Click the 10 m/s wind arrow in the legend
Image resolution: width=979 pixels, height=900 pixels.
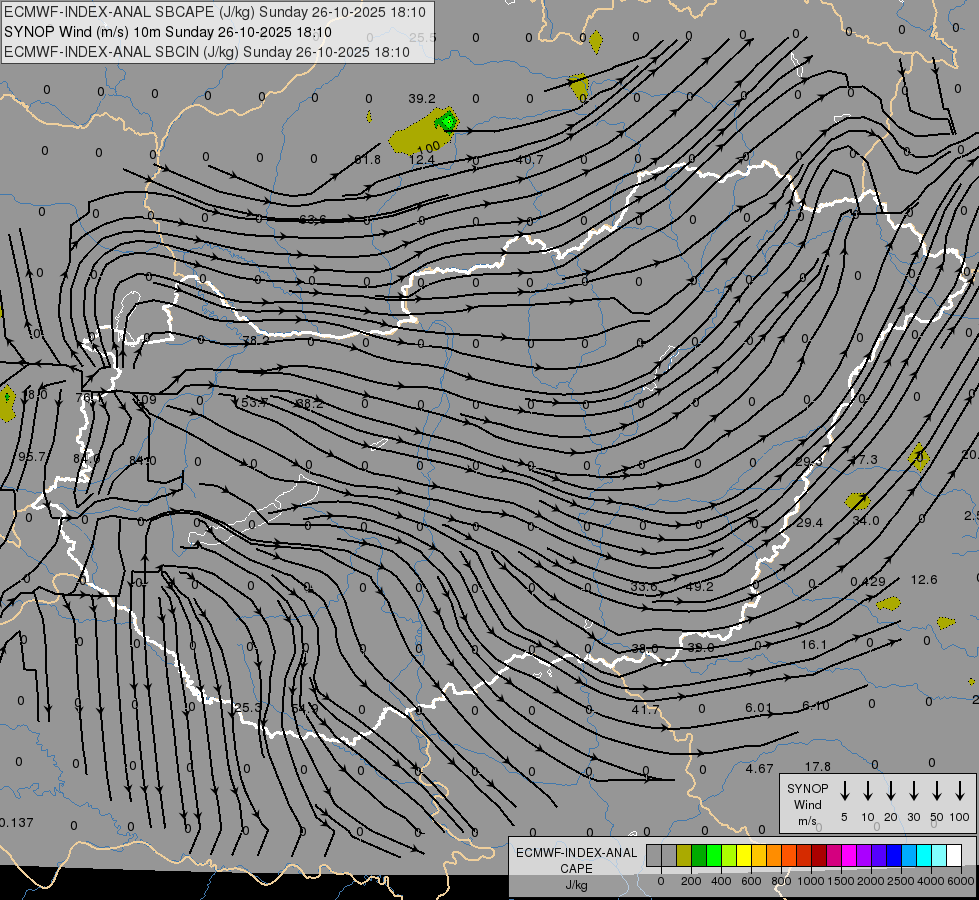[868, 791]
